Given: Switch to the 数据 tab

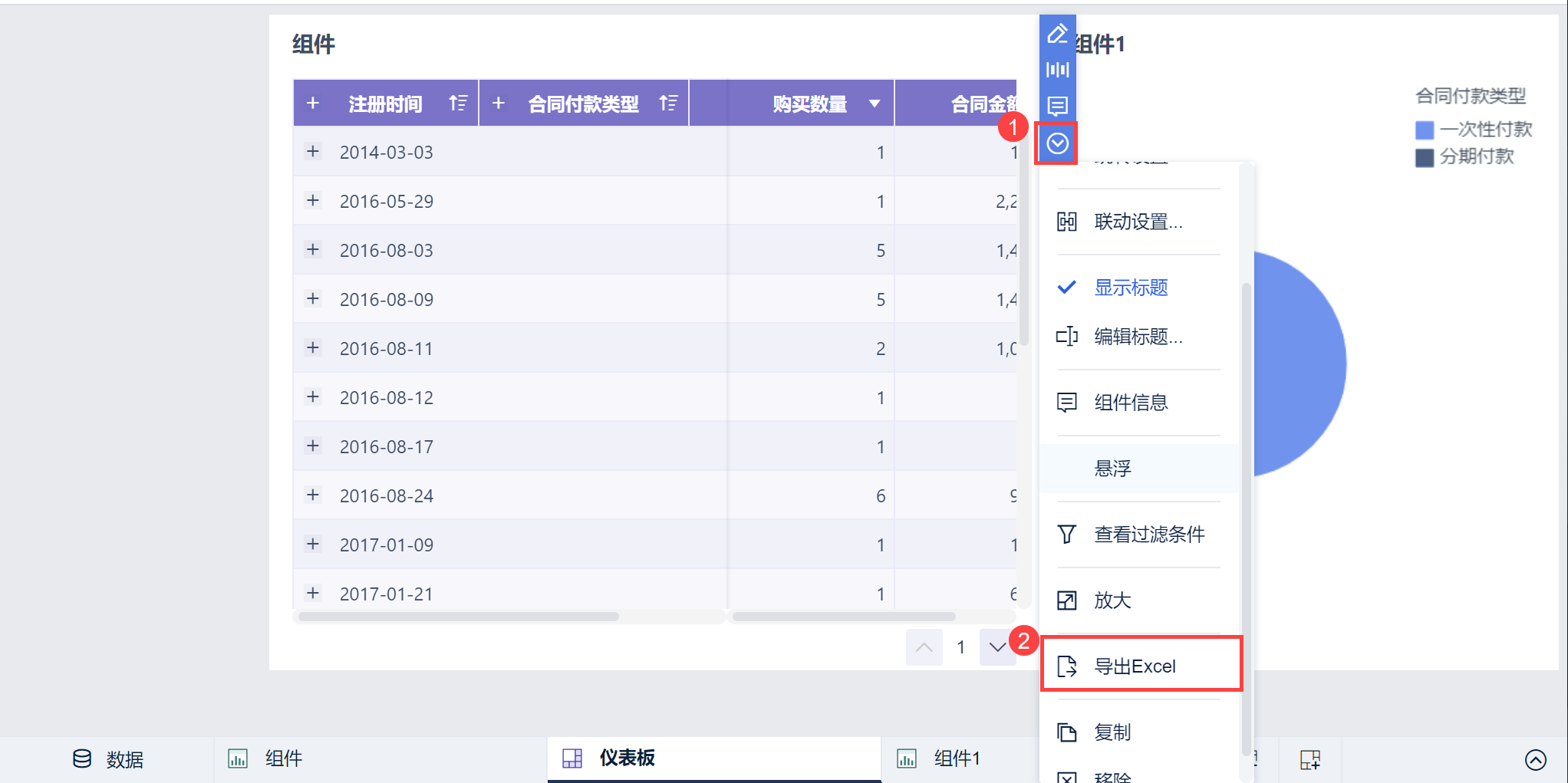Looking at the screenshot, I should click(107, 759).
